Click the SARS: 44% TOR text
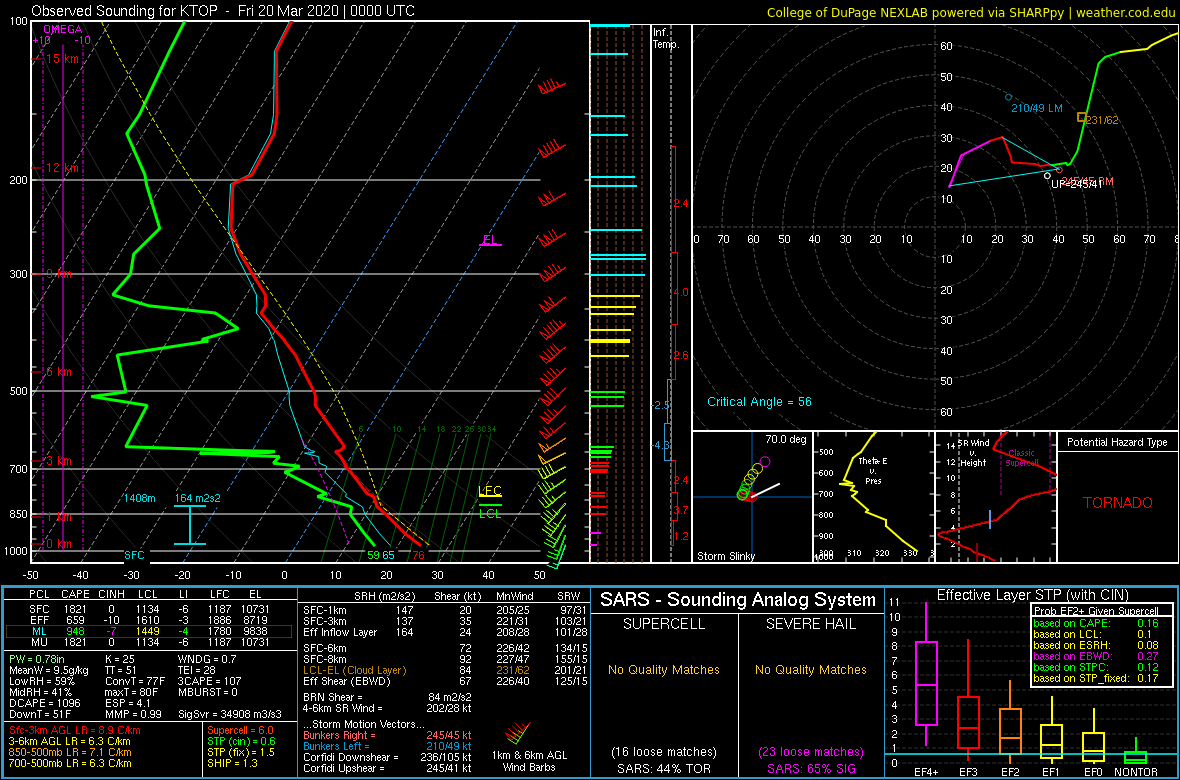 coord(664,768)
